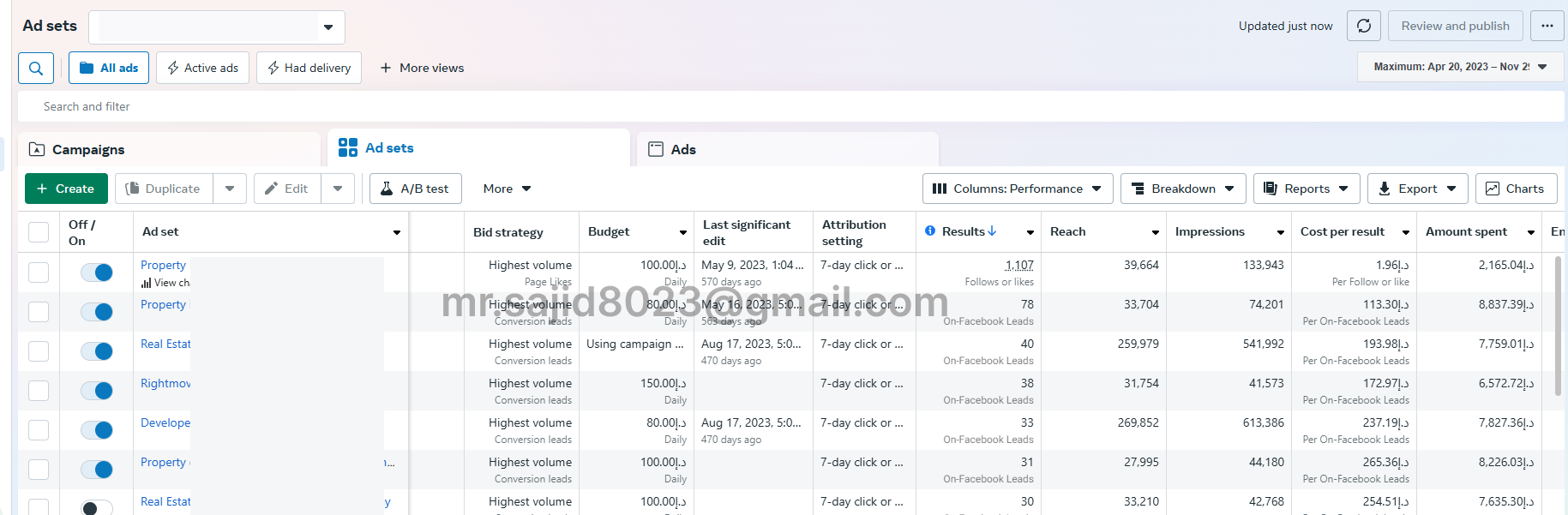Click the Search and filter field
This screenshot has height=515, width=1568.
(x=343, y=106)
